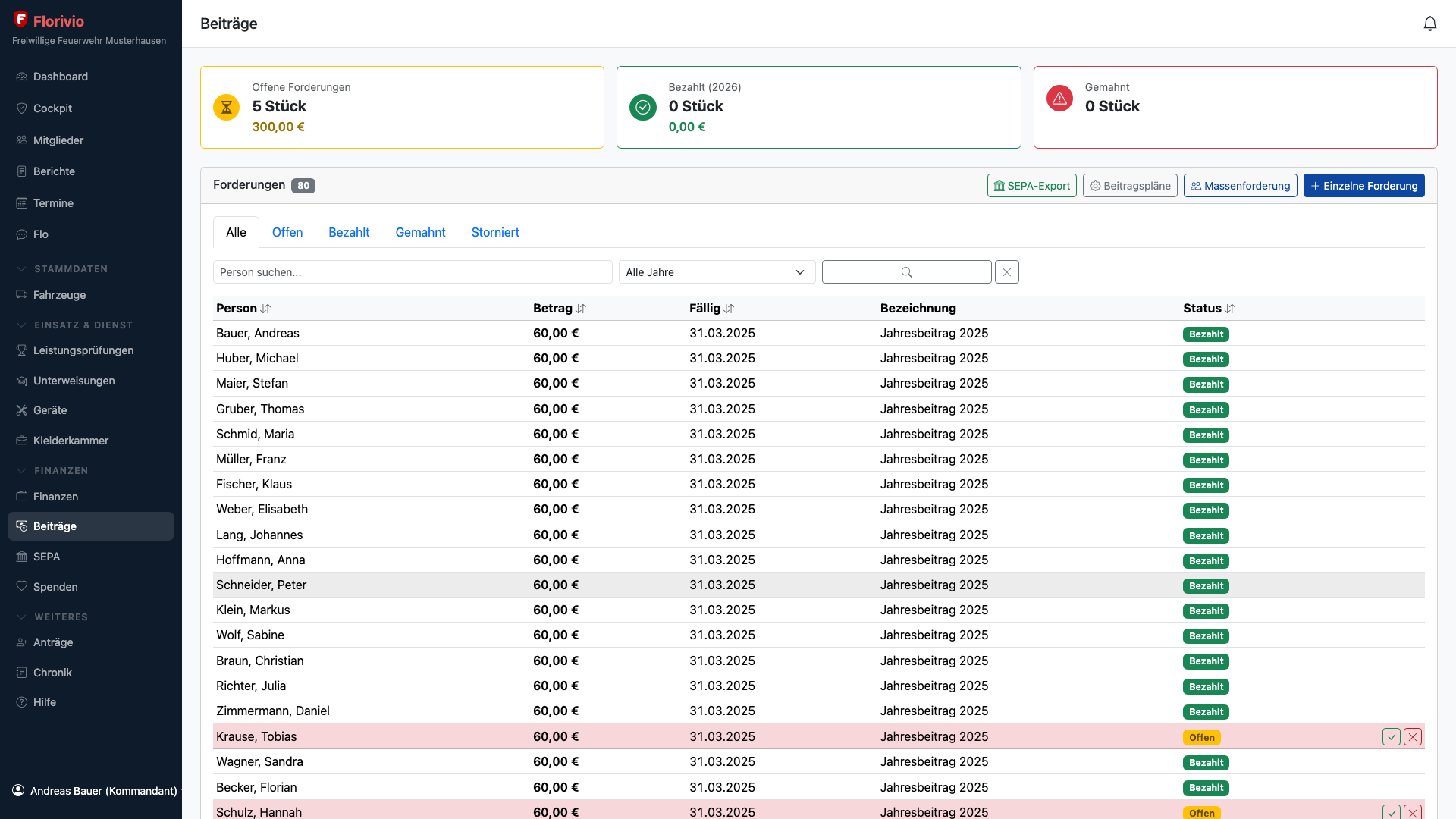Click the magnifier search field
The image size is (1456, 819).
pyautogui.click(x=906, y=272)
